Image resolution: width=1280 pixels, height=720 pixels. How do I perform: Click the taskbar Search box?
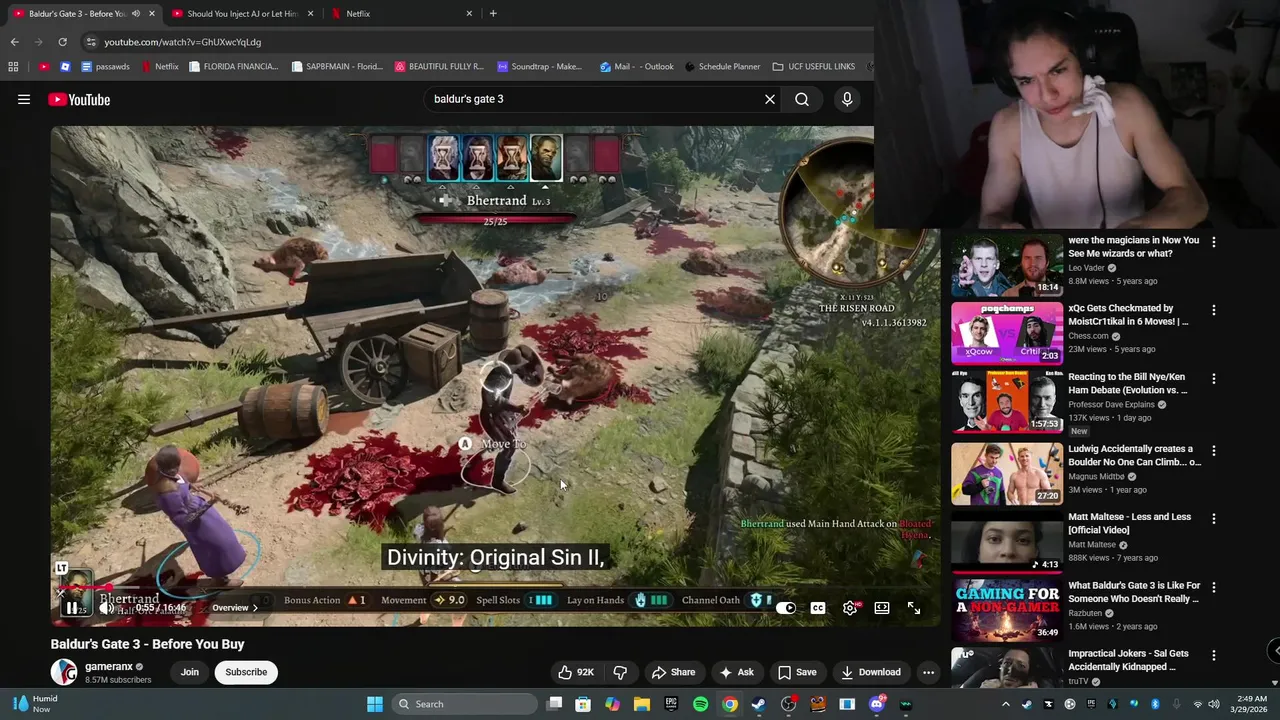click(x=464, y=704)
